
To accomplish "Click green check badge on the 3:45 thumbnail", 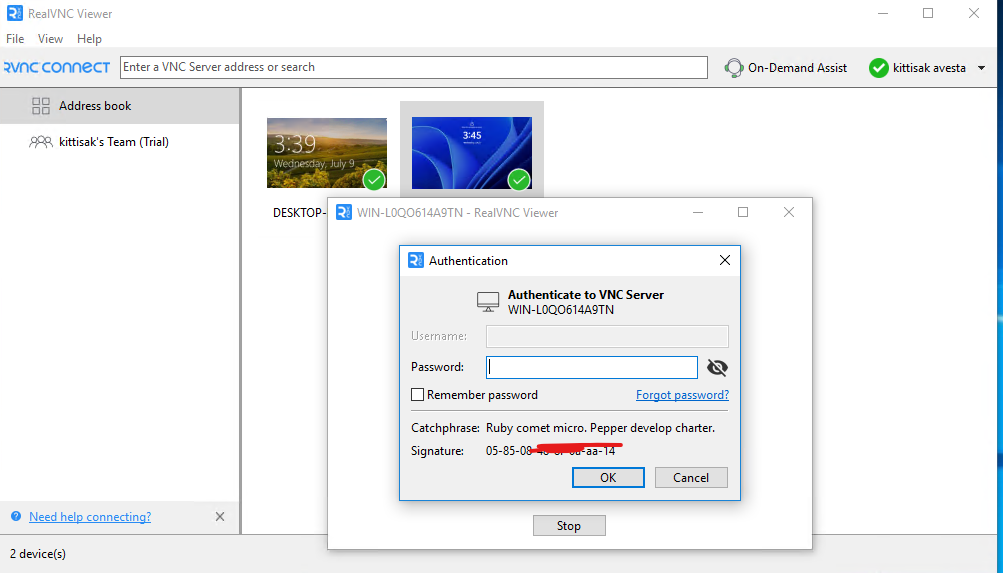I will point(519,180).
